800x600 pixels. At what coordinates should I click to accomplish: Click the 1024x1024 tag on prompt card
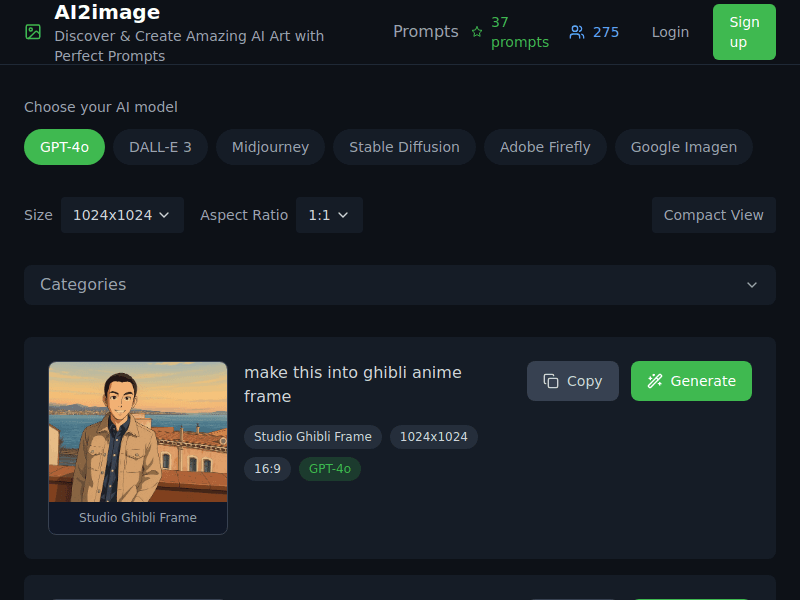[x=434, y=437]
